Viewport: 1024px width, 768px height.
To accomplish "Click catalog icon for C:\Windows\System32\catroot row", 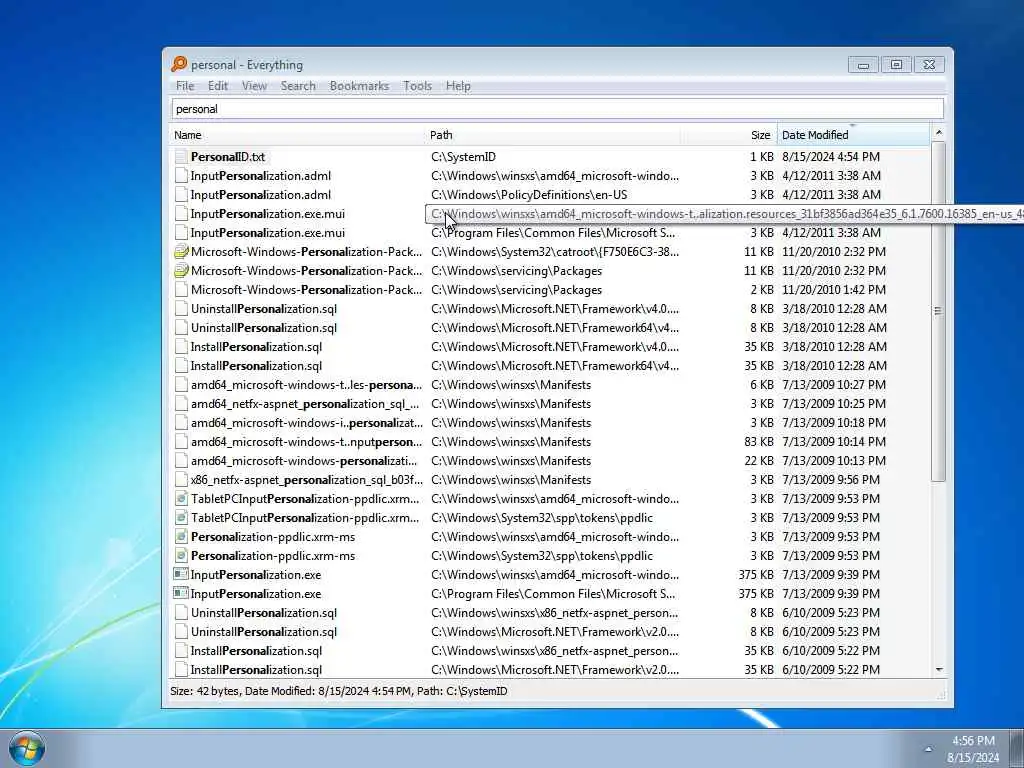I will click(181, 251).
